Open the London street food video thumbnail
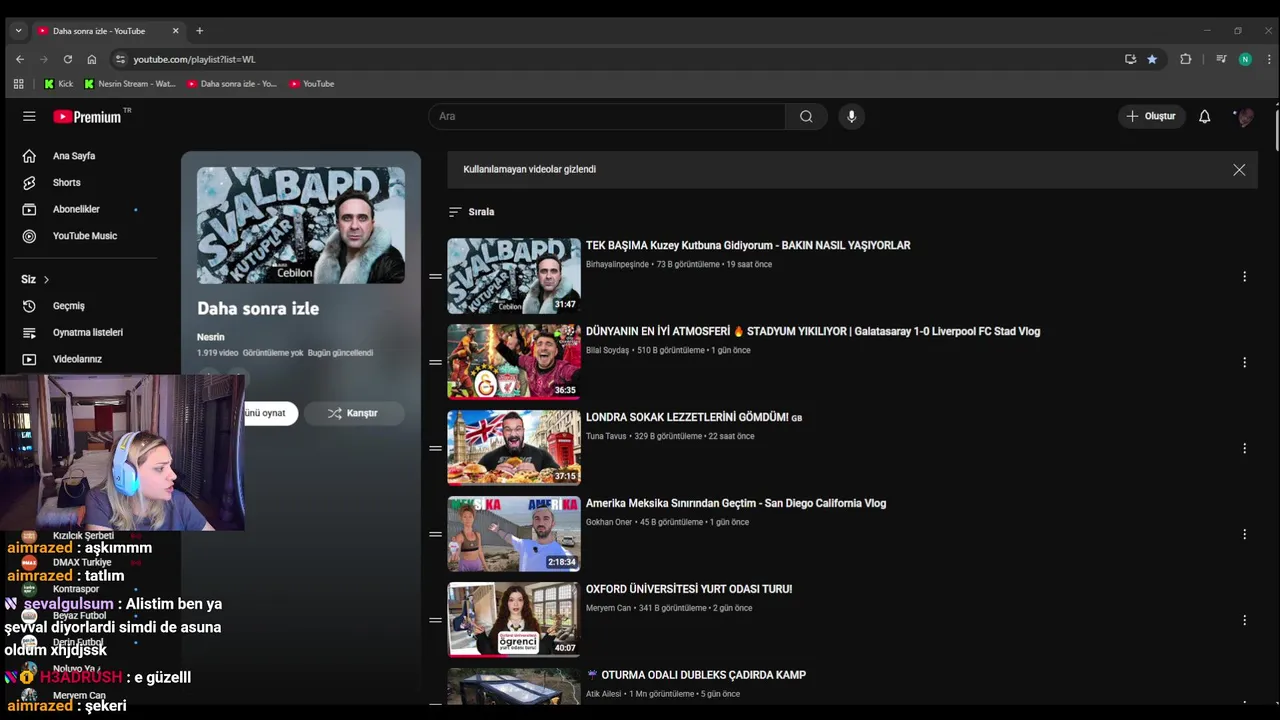 coord(514,448)
